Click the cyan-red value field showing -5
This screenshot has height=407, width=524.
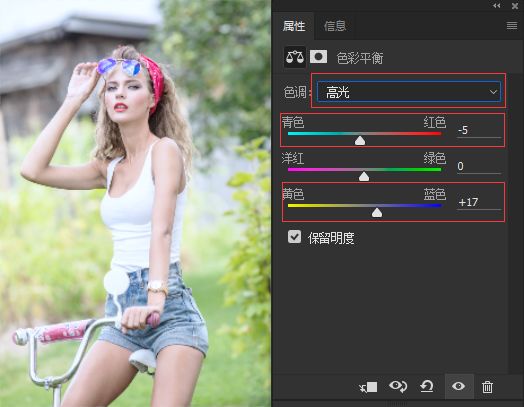coord(479,130)
